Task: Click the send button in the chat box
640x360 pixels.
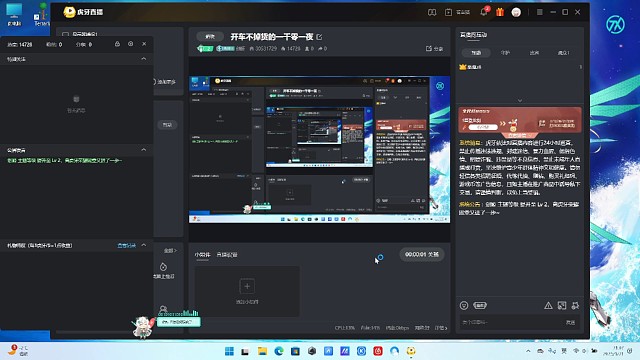Action: pos(570,322)
